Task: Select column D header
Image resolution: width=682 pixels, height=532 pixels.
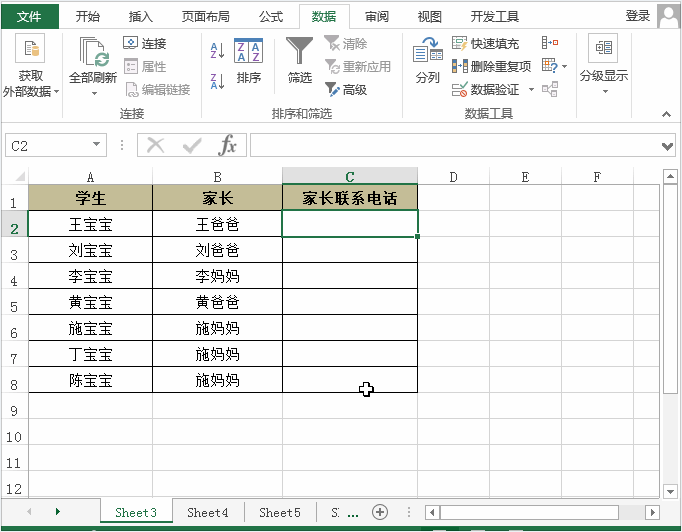Action: 453,177
